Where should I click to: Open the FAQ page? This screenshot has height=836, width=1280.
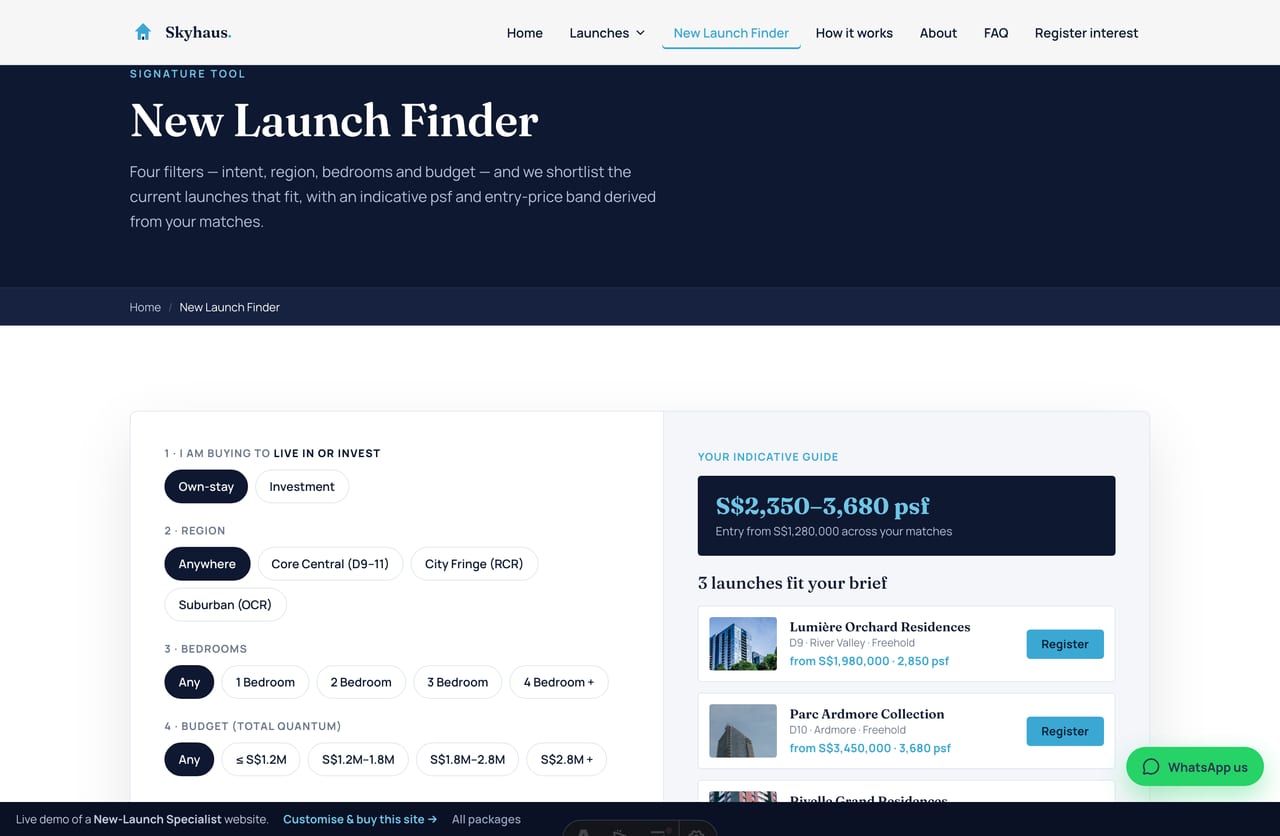(996, 33)
